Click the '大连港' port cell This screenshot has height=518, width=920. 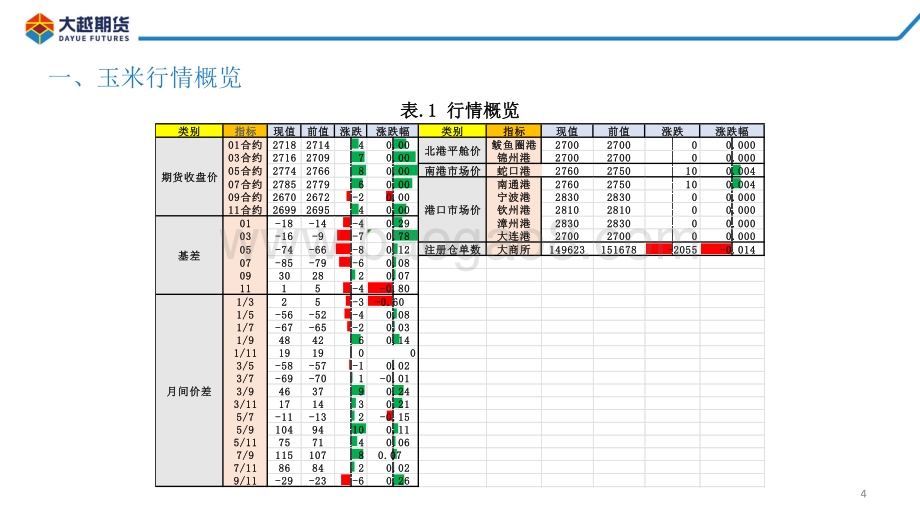[x=514, y=236]
